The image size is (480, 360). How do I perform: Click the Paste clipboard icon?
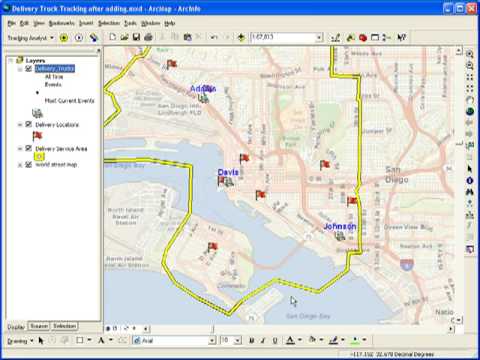187,37
